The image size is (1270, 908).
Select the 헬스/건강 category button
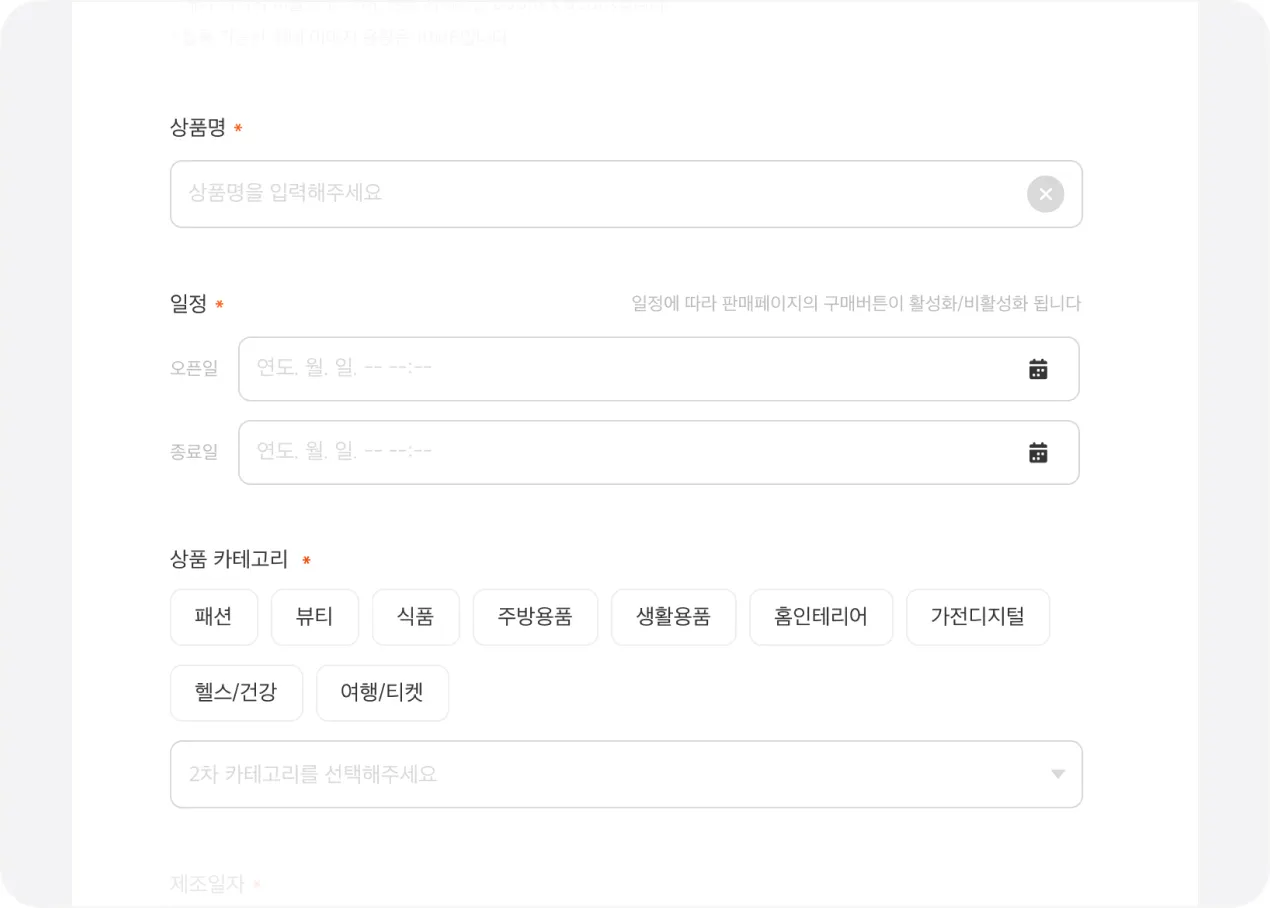(236, 693)
